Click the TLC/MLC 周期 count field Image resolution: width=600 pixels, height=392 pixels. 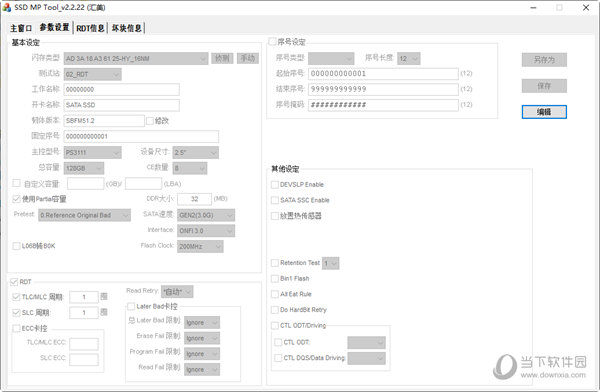click(x=84, y=297)
